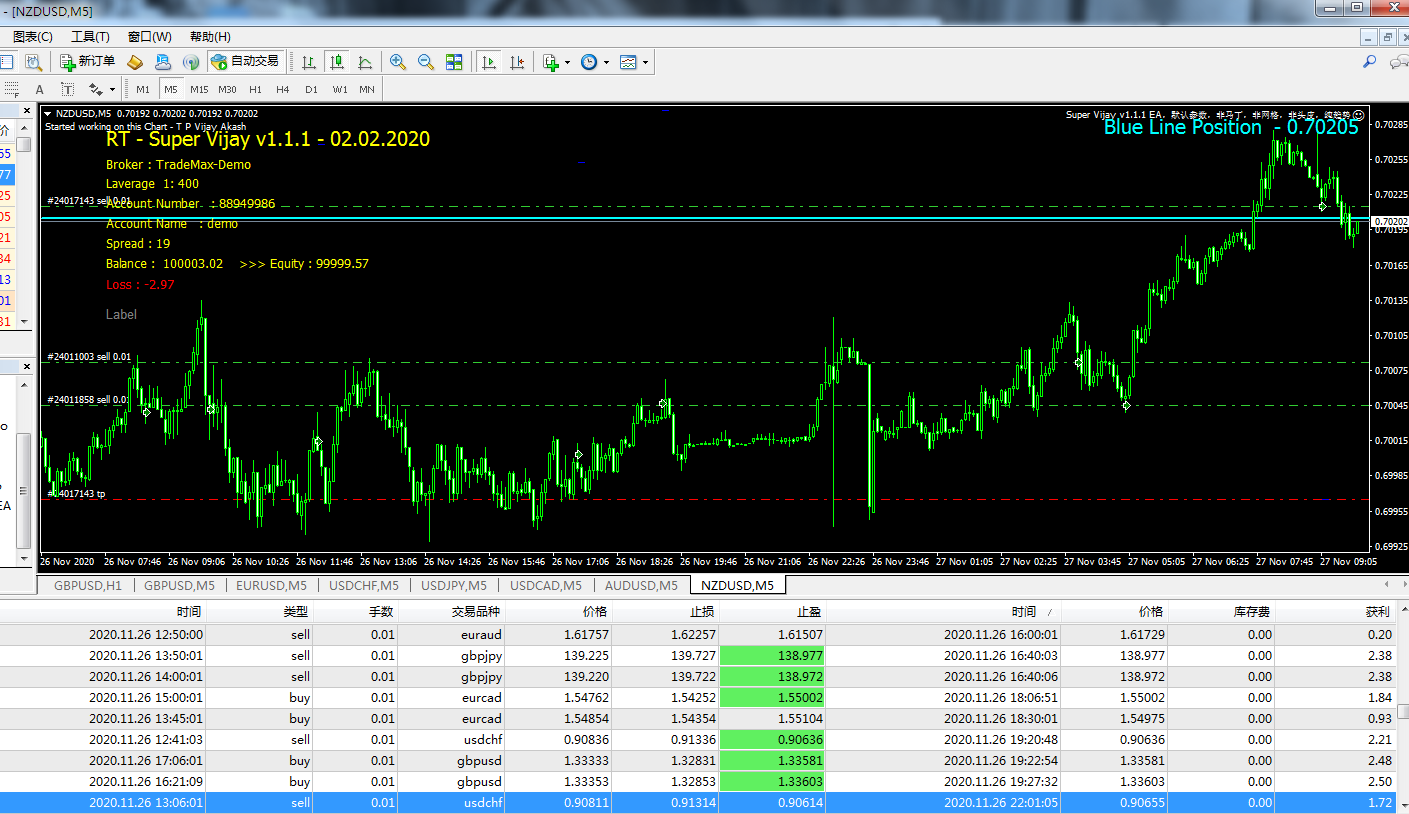Click the search magnifier icon at top right
This screenshot has width=1409, height=814.
click(x=1370, y=62)
